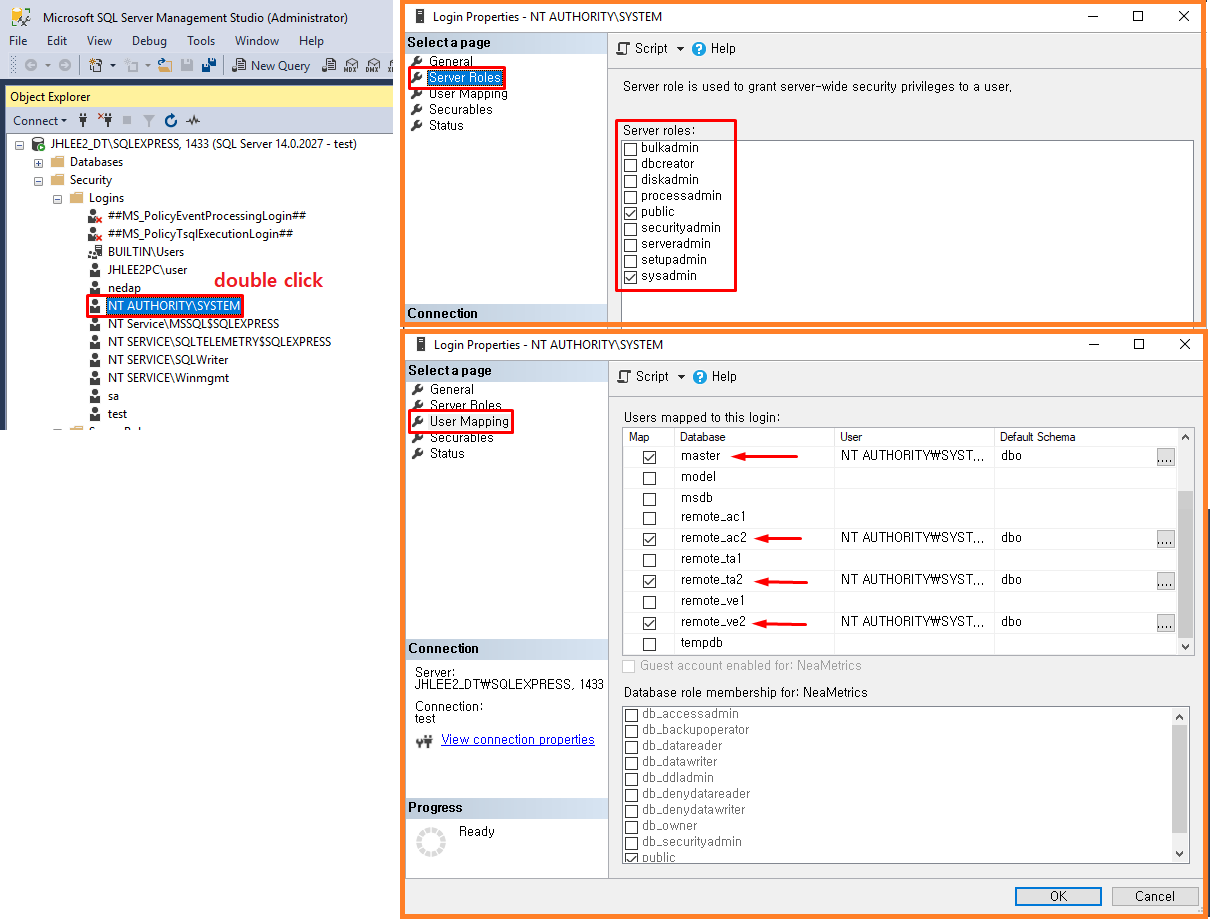
Task: Click the OK button
Action: [x=1058, y=896]
